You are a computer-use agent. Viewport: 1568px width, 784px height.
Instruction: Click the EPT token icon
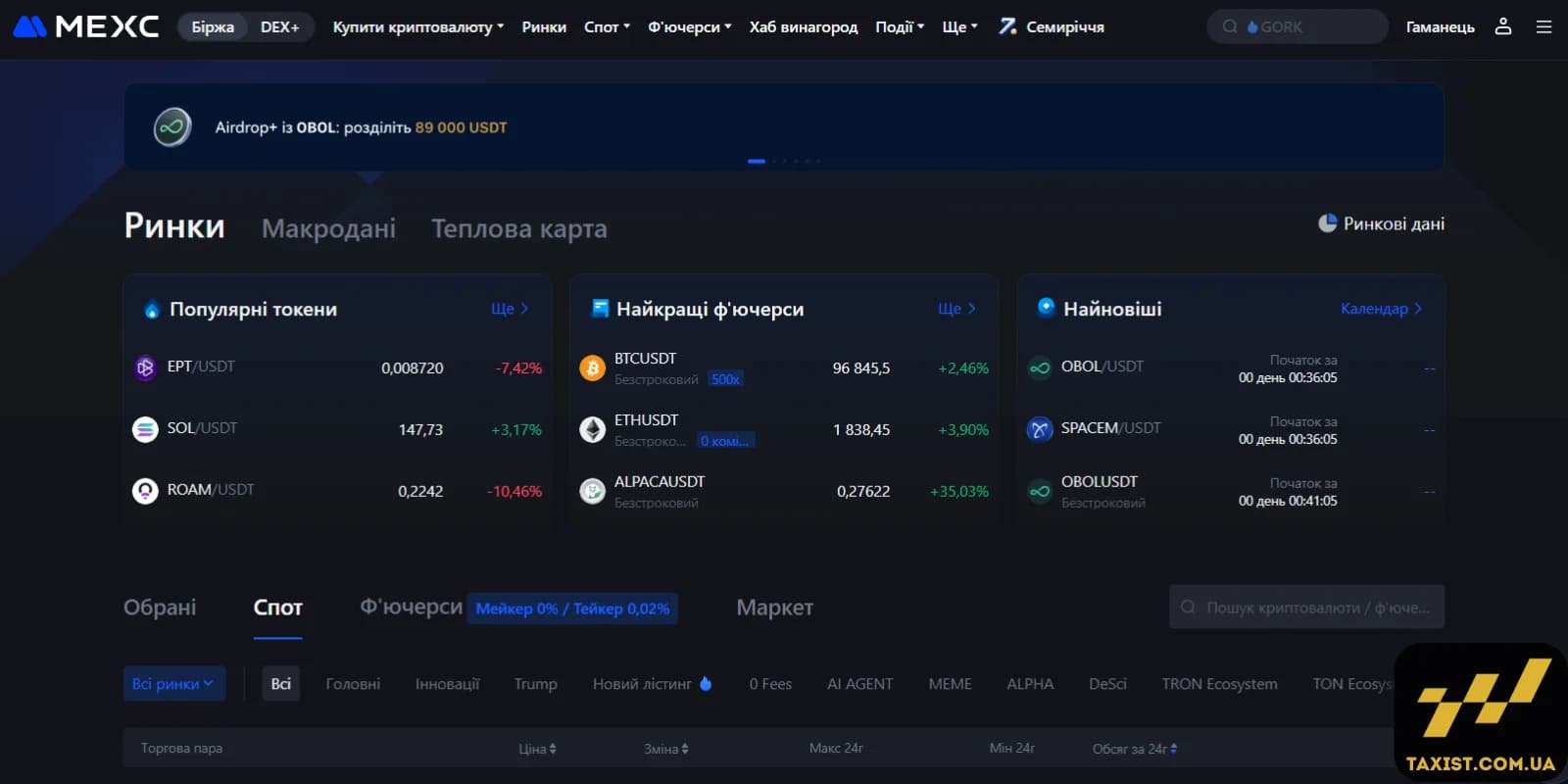coord(145,367)
